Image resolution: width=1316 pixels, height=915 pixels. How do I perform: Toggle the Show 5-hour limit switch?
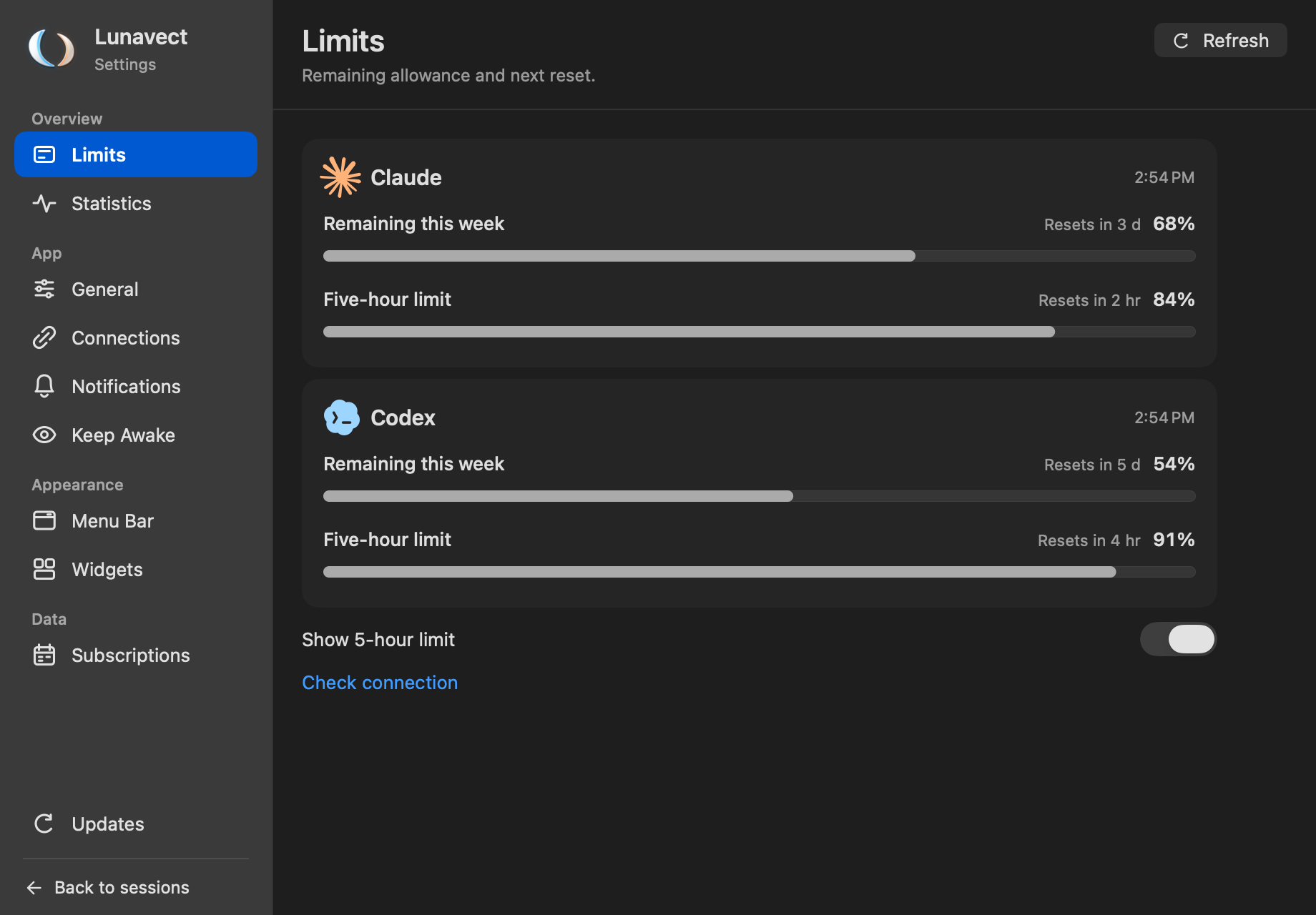click(1178, 639)
